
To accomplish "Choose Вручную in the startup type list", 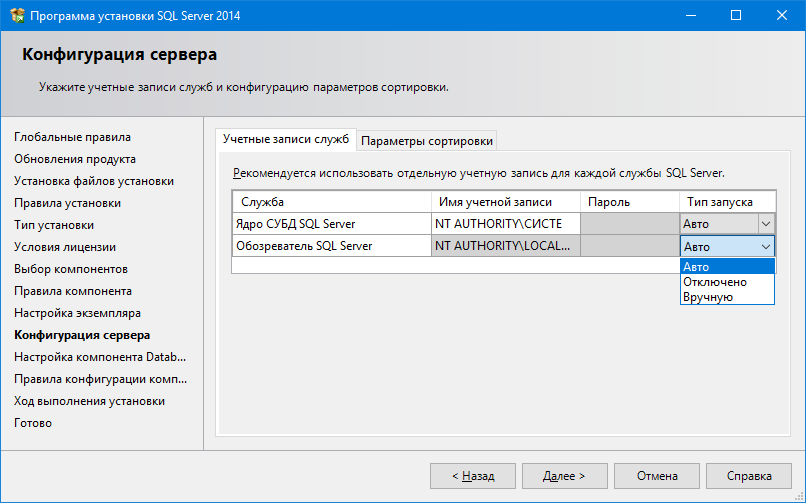I will (x=727, y=297).
